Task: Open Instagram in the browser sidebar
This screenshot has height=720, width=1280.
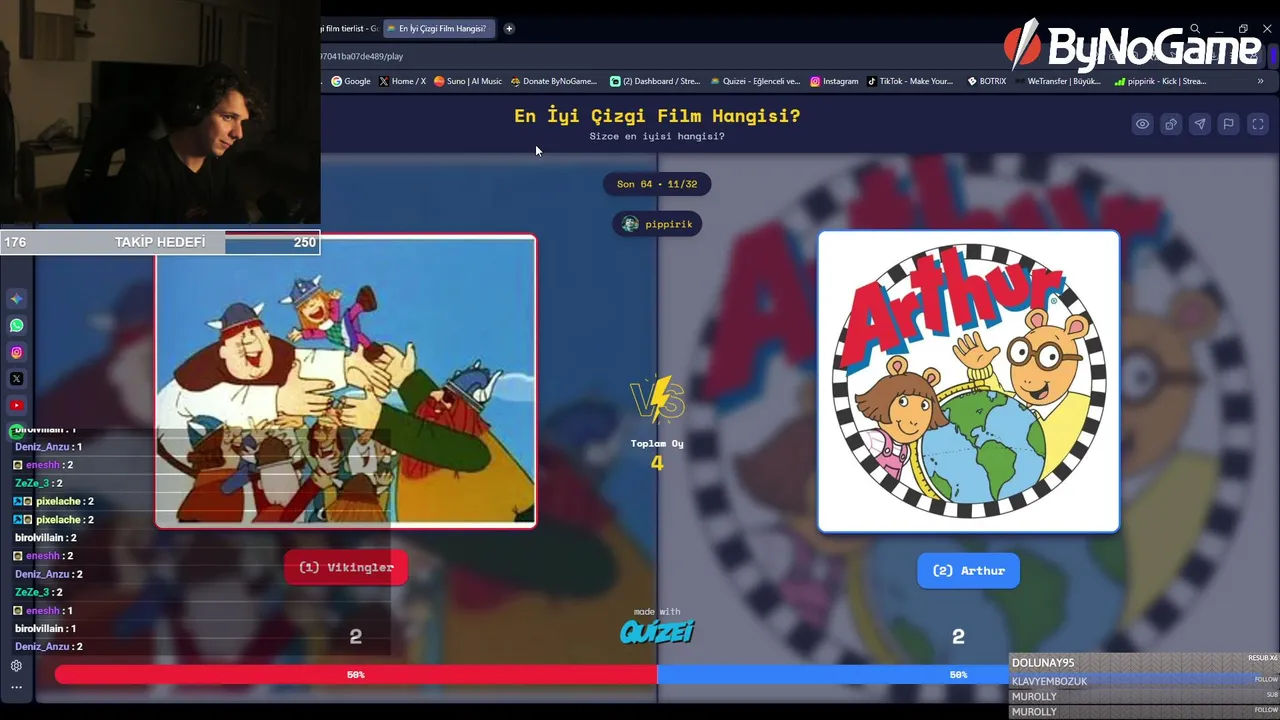Action: click(x=16, y=352)
